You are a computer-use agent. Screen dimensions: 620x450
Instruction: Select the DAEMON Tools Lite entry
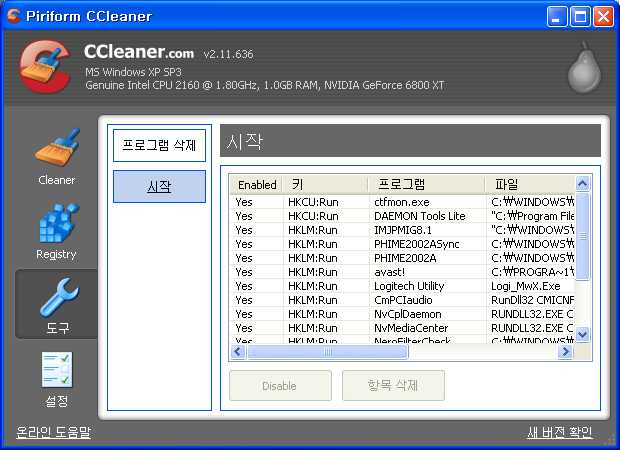tap(402, 216)
